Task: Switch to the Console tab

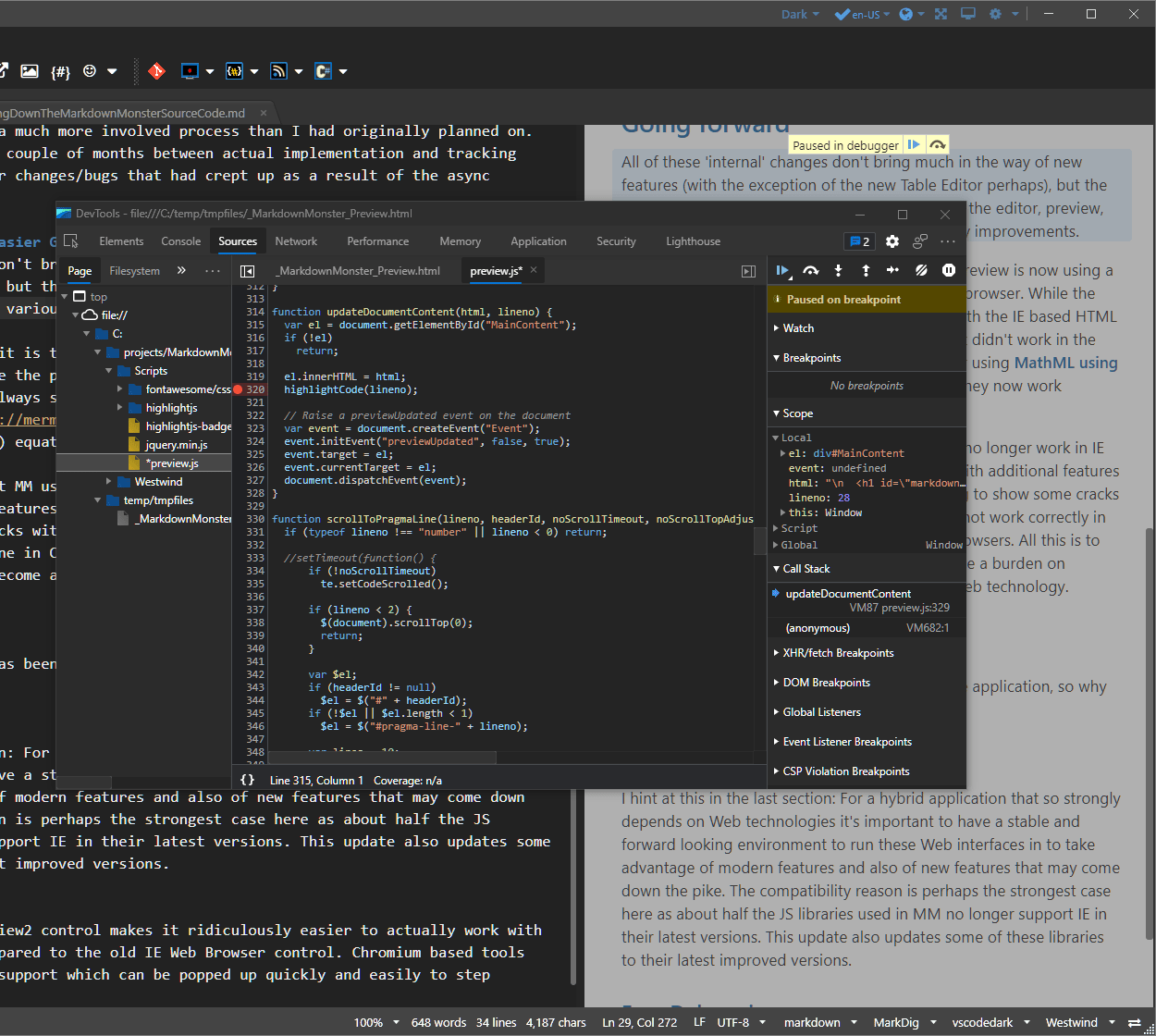Action: pos(180,240)
